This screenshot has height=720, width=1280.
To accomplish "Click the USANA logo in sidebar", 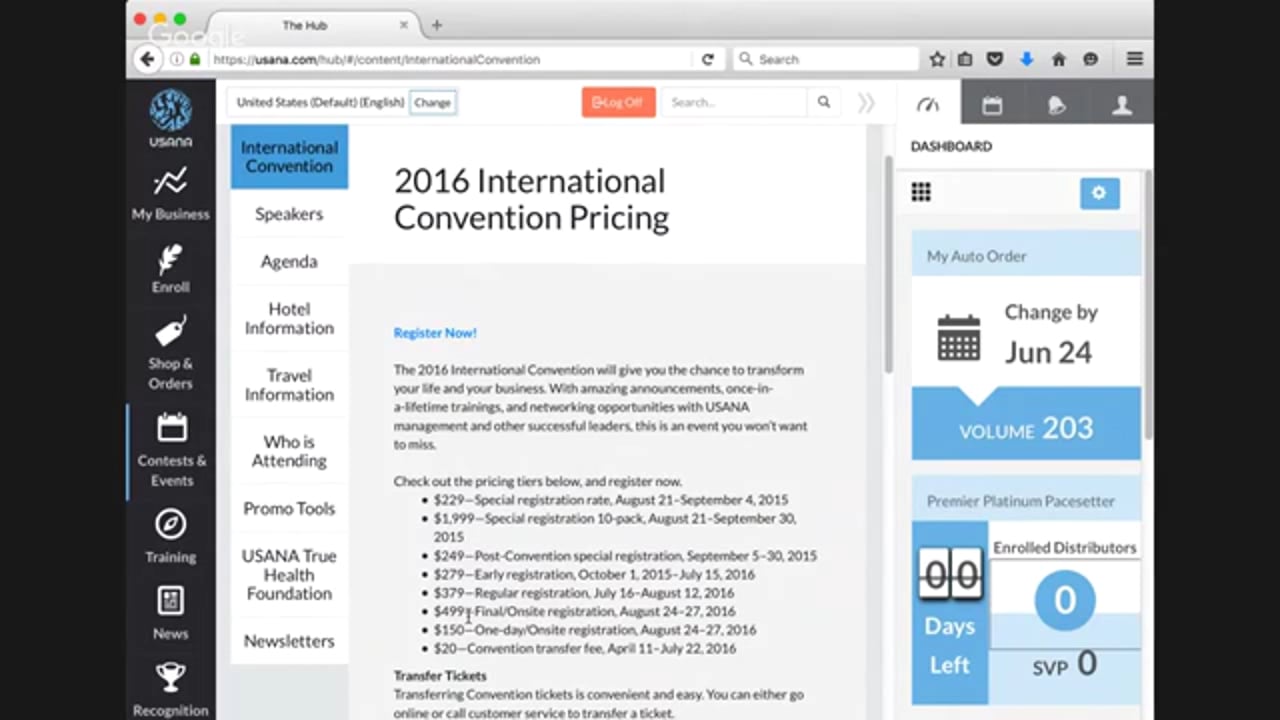I will click(171, 118).
